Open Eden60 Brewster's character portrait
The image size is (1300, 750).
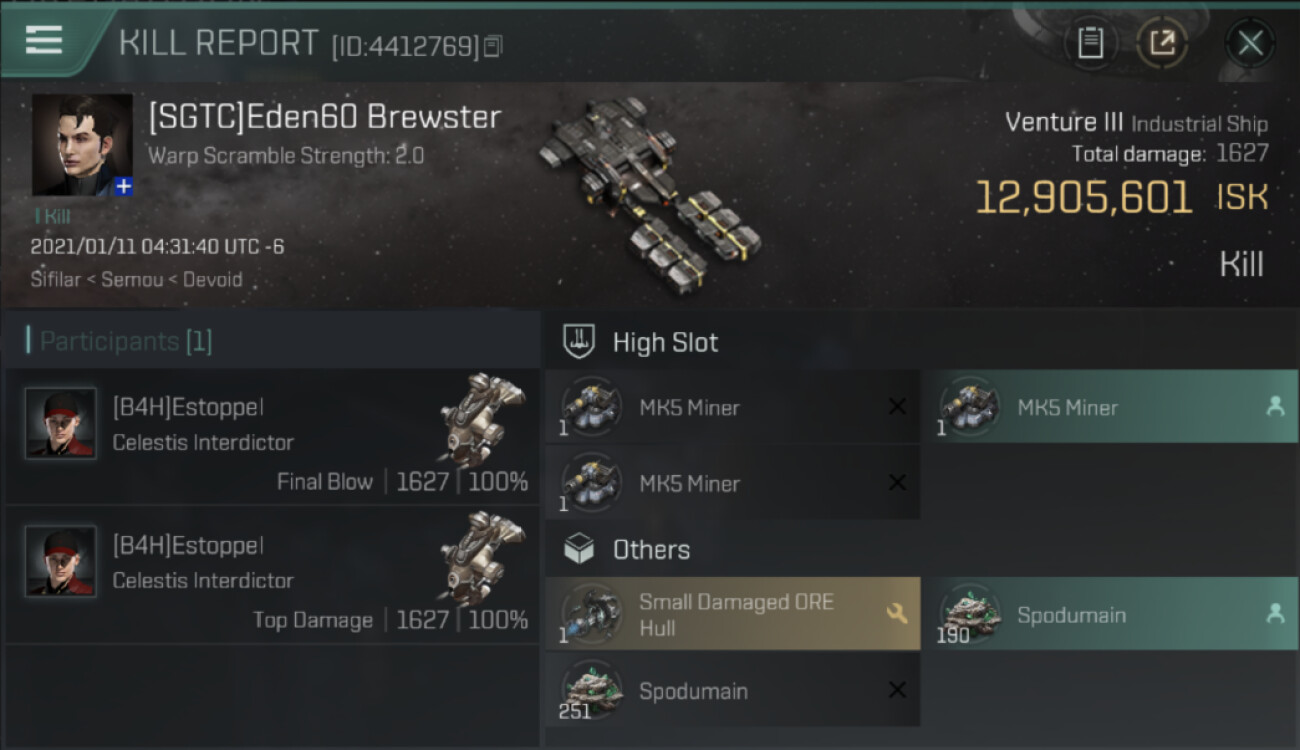tap(82, 145)
